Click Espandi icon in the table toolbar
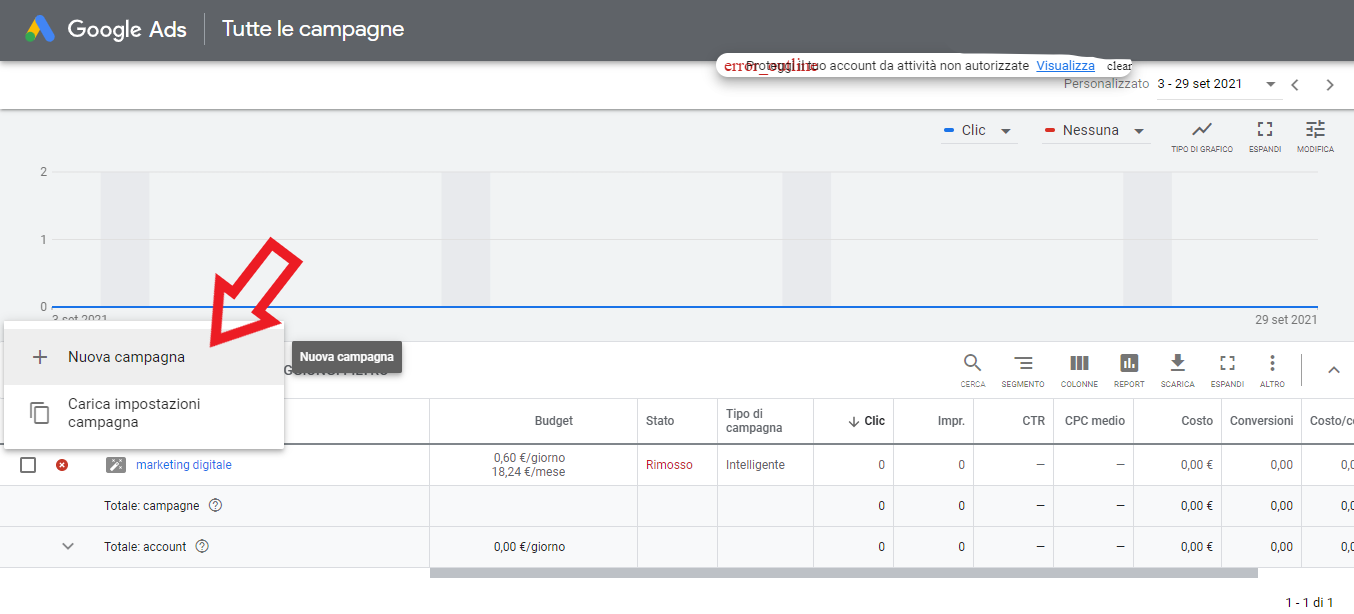1354x614 pixels. [x=1227, y=364]
